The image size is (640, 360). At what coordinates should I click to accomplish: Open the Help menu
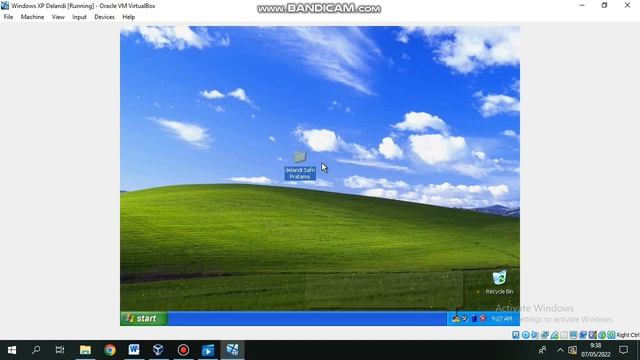pyautogui.click(x=129, y=17)
